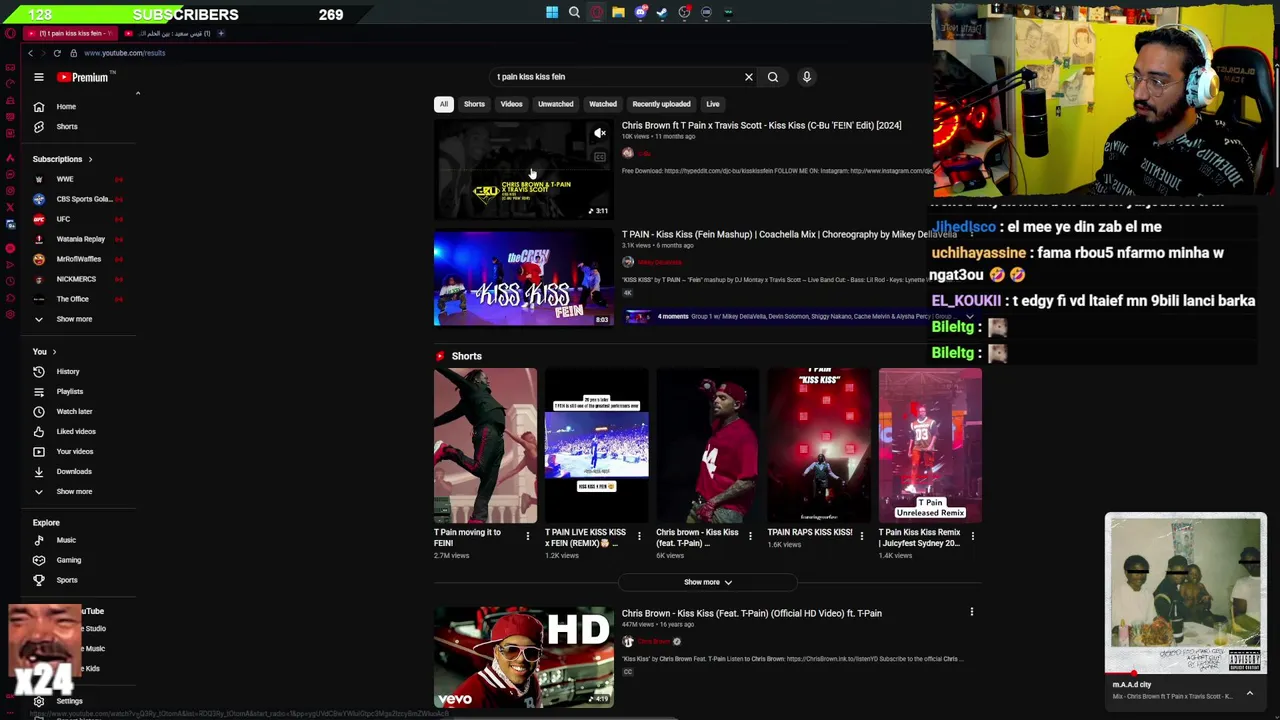Expand the You section chevron
The height and width of the screenshot is (720, 1280).
coord(54,352)
